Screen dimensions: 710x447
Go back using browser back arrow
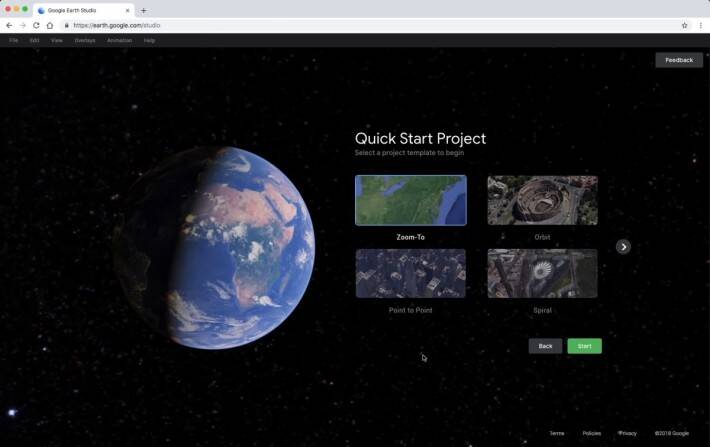9,25
